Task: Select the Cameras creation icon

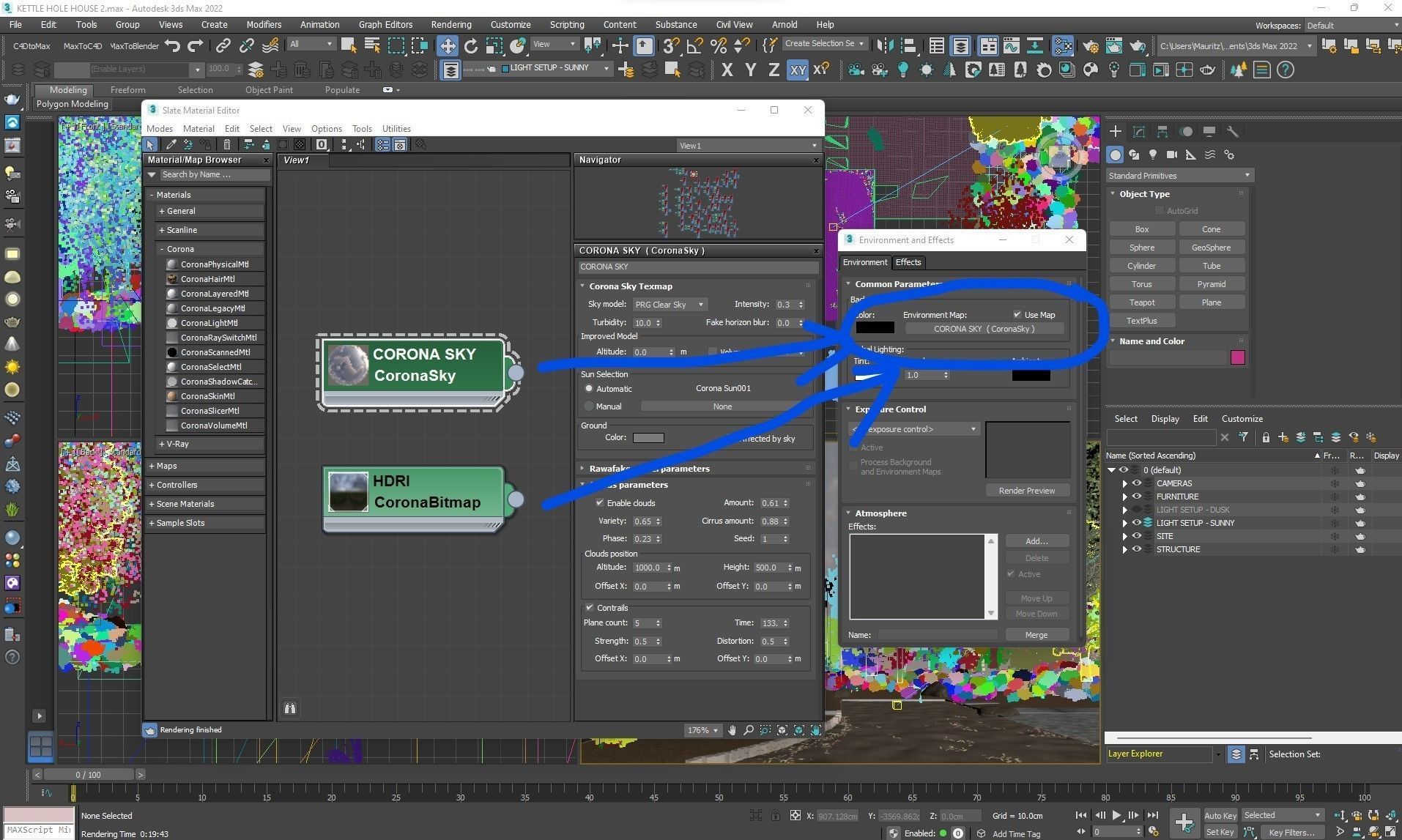Action: (1172, 155)
